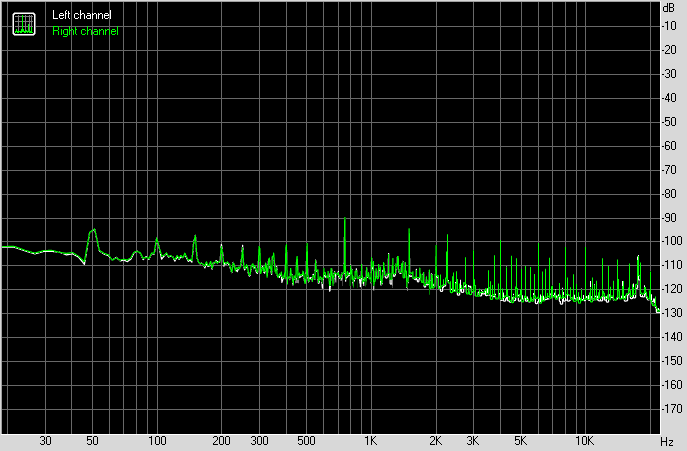
Task: Click the 2K frequency label
Action: (x=436, y=440)
